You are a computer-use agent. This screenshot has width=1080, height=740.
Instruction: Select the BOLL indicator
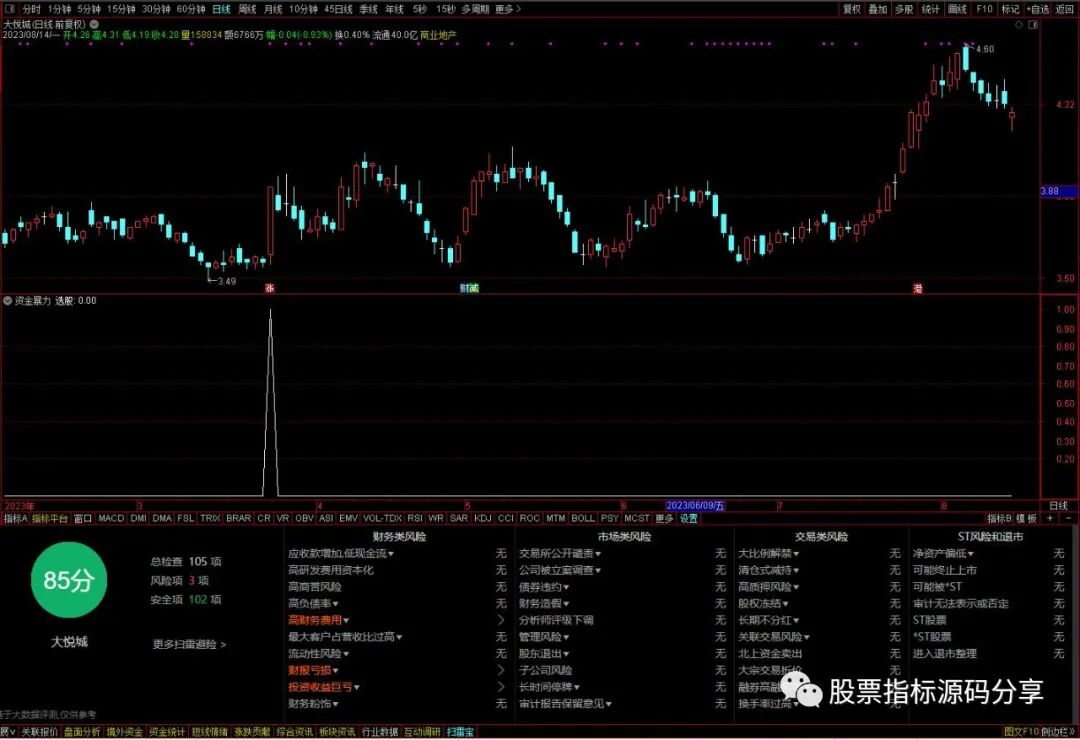[x=583, y=518]
